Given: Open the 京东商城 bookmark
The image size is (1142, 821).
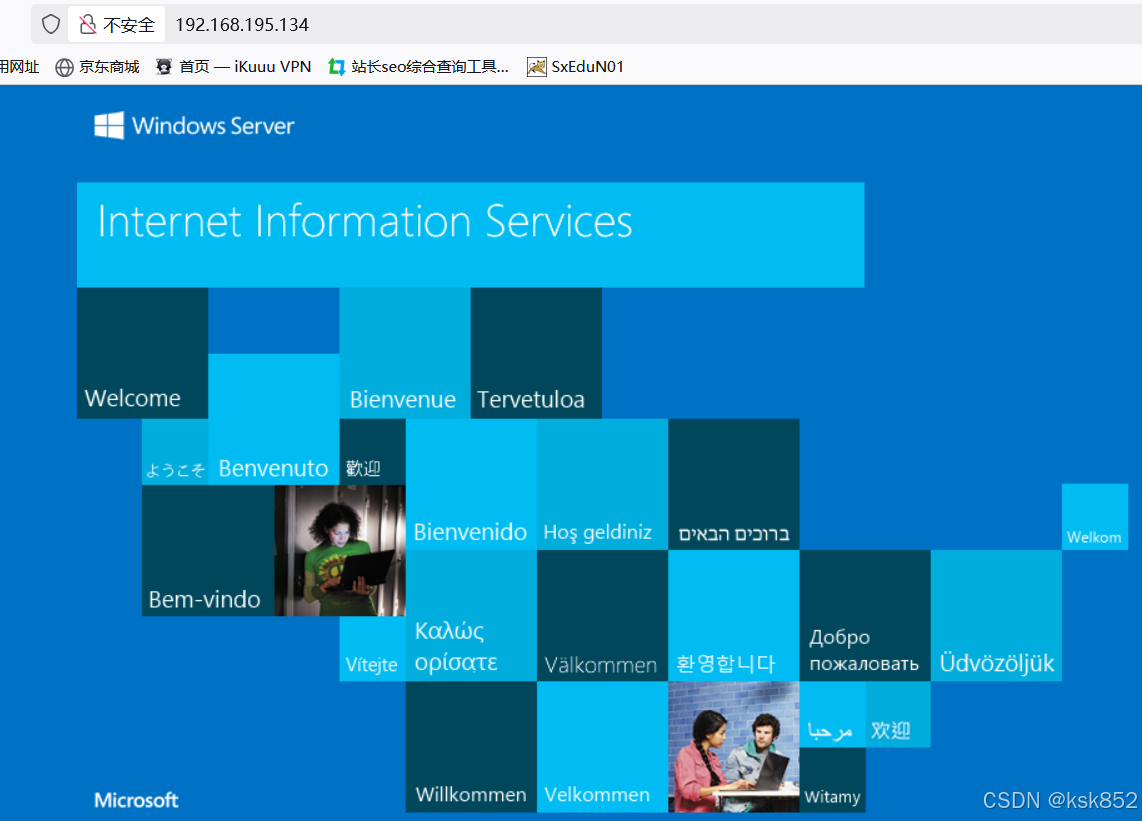Looking at the screenshot, I should (x=97, y=67).
